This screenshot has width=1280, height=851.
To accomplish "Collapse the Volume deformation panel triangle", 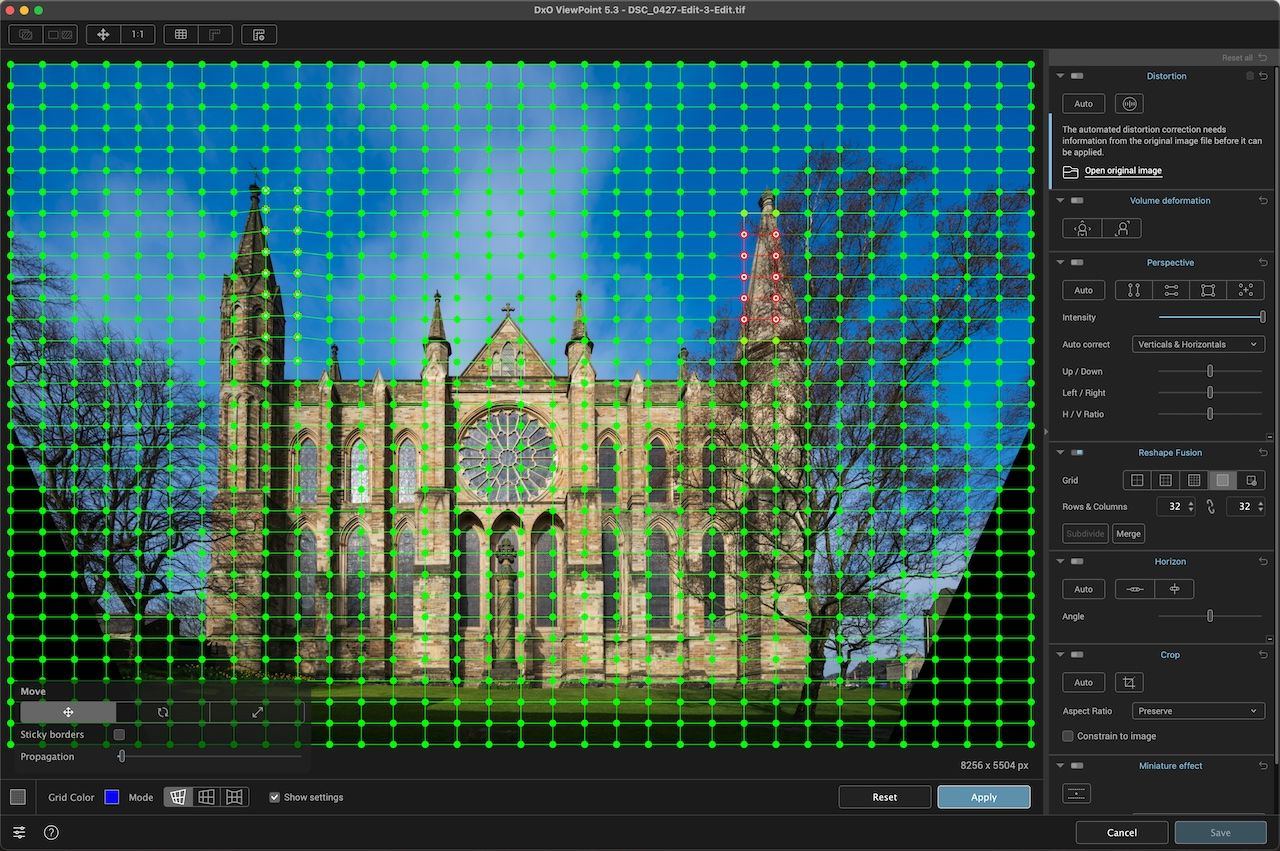I will (x=1060, y=201).
